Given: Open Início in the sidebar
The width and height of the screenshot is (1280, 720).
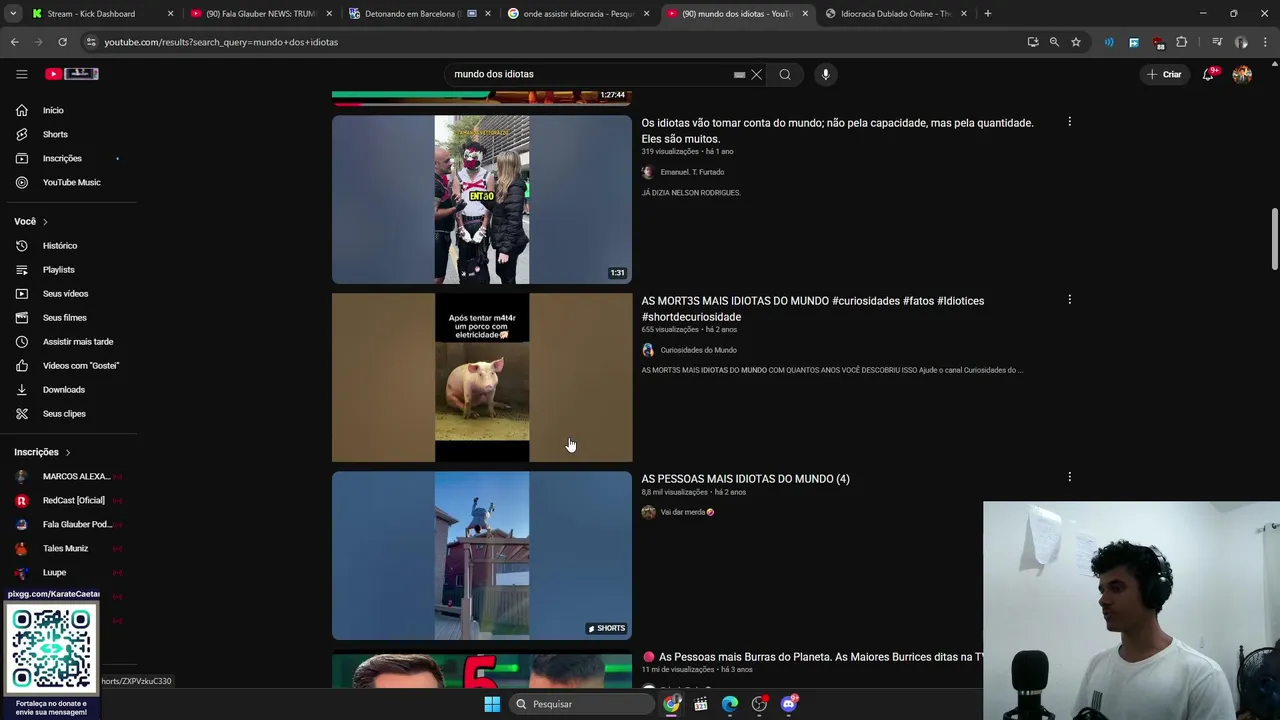Looking at the screenshot, I should click(x=53, y=110).
